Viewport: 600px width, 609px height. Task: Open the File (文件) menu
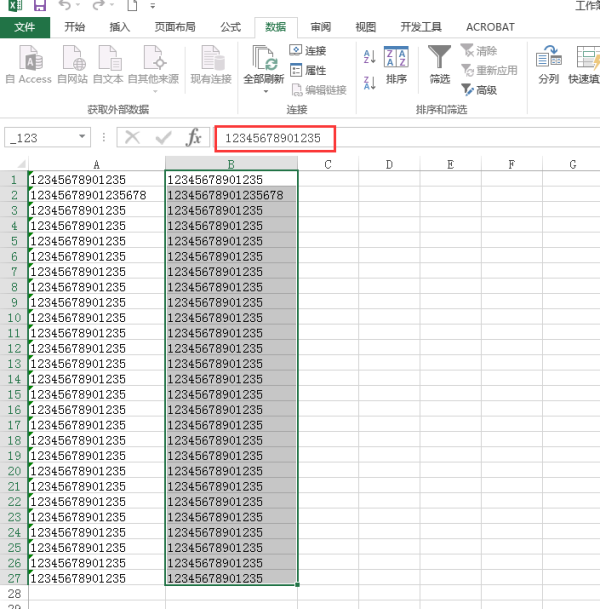[24, 27]
